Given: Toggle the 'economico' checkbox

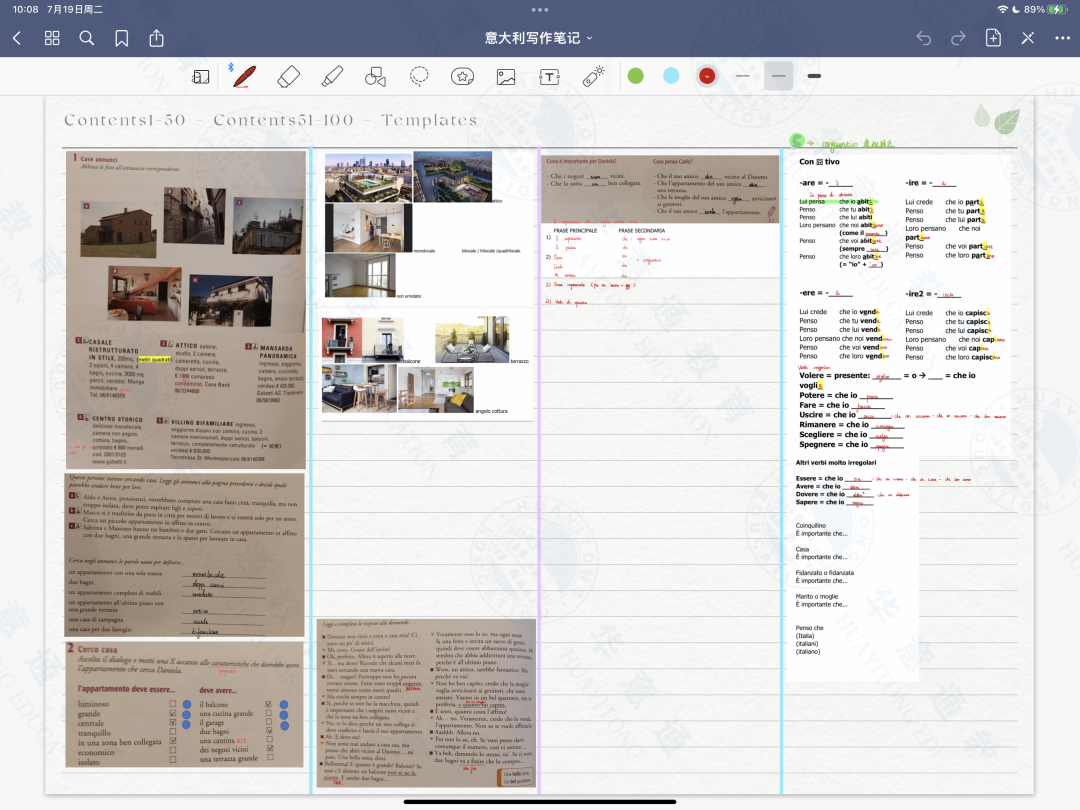Looking at the screenshot, I should coord(173,751).
